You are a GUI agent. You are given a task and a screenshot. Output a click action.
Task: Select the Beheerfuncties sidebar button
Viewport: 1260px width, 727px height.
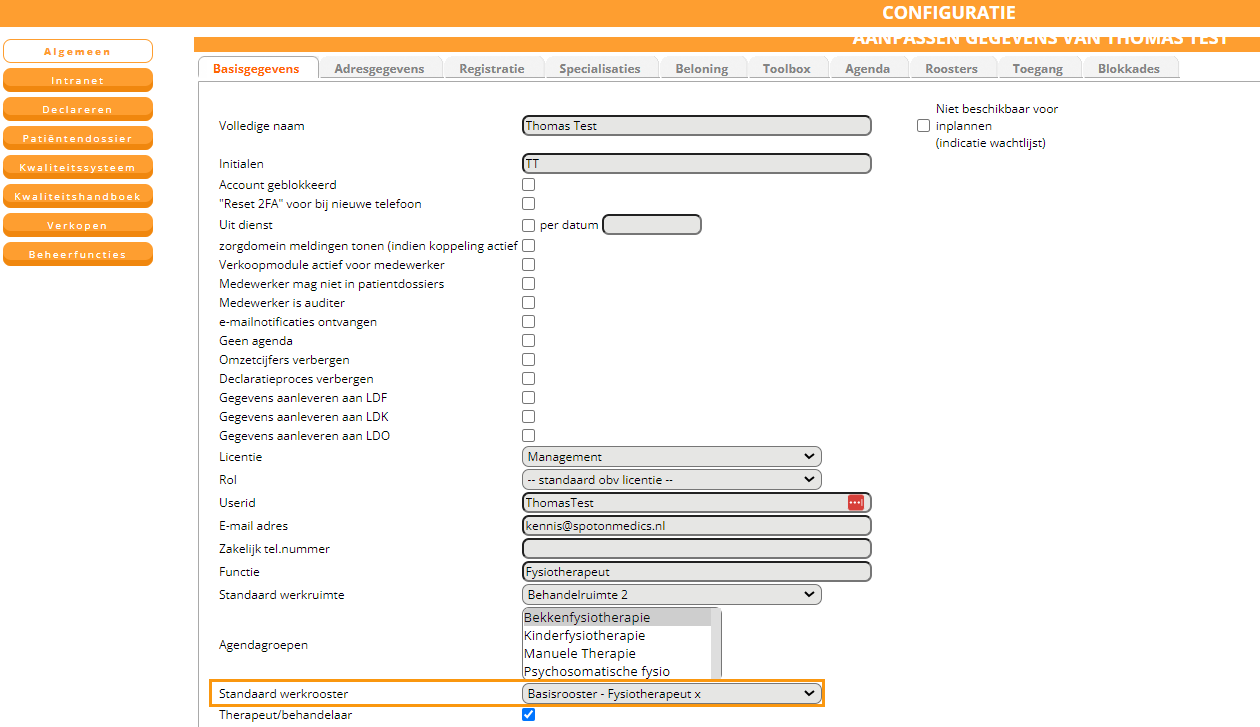click(x=77, y=255)
